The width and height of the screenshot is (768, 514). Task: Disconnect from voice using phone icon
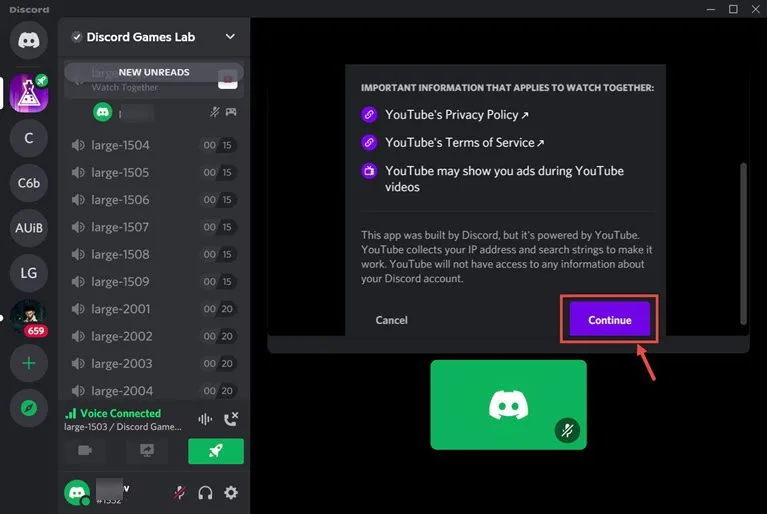231,419
